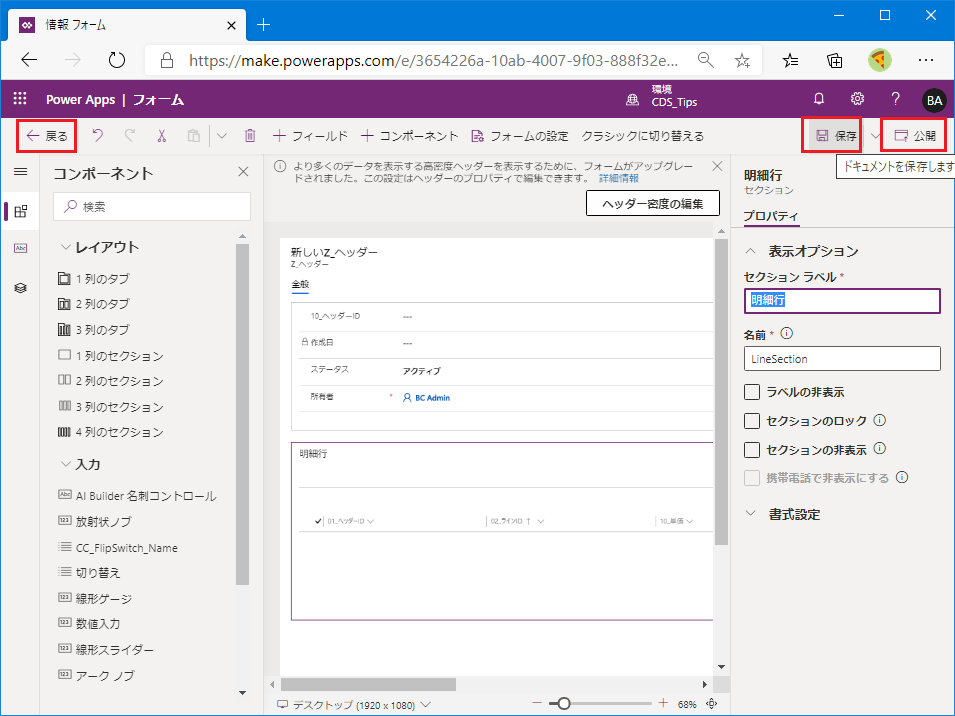Click the delete trash can icon
The width and height of the screenshot is (955, 716).
click(250, 135)
